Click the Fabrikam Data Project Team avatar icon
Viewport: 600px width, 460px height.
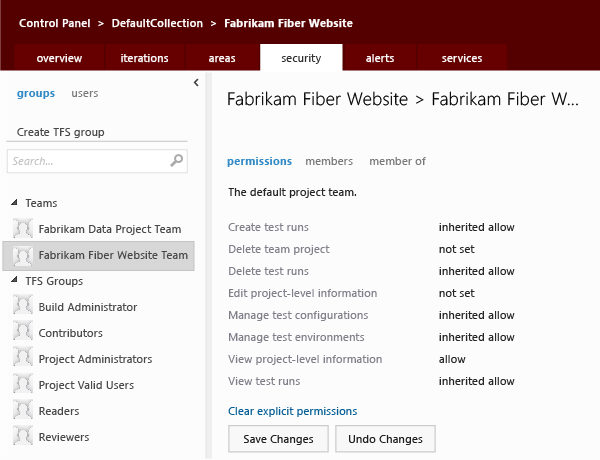click(23, 228)
